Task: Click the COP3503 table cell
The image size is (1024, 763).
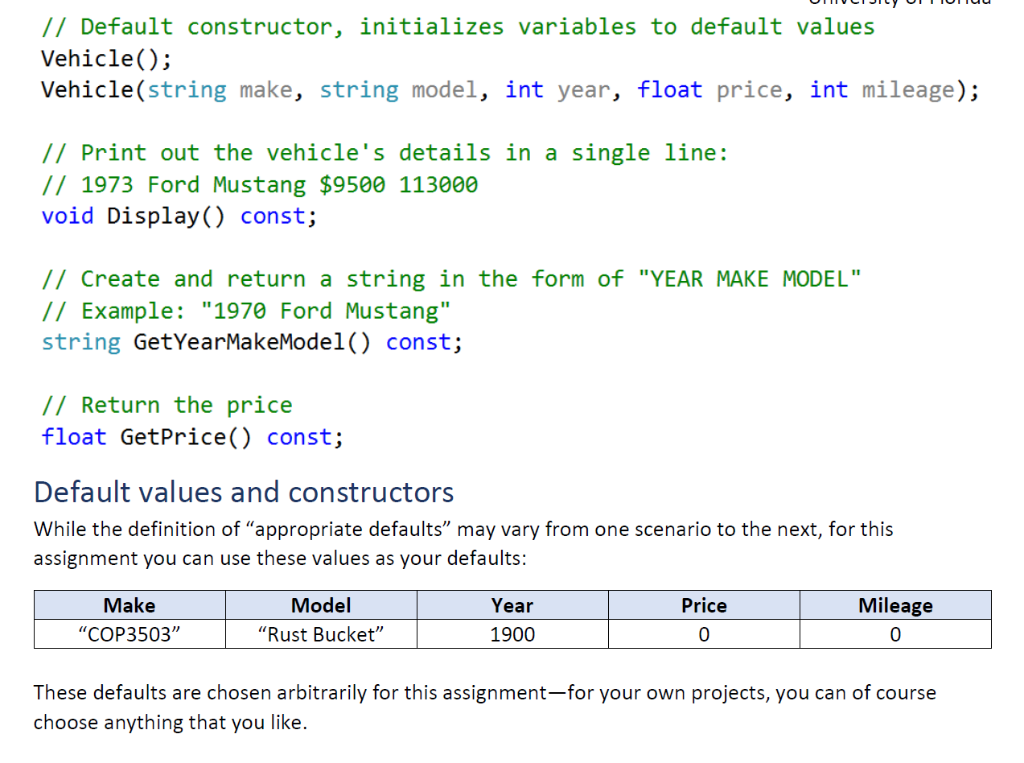Action: click(129, 634)
